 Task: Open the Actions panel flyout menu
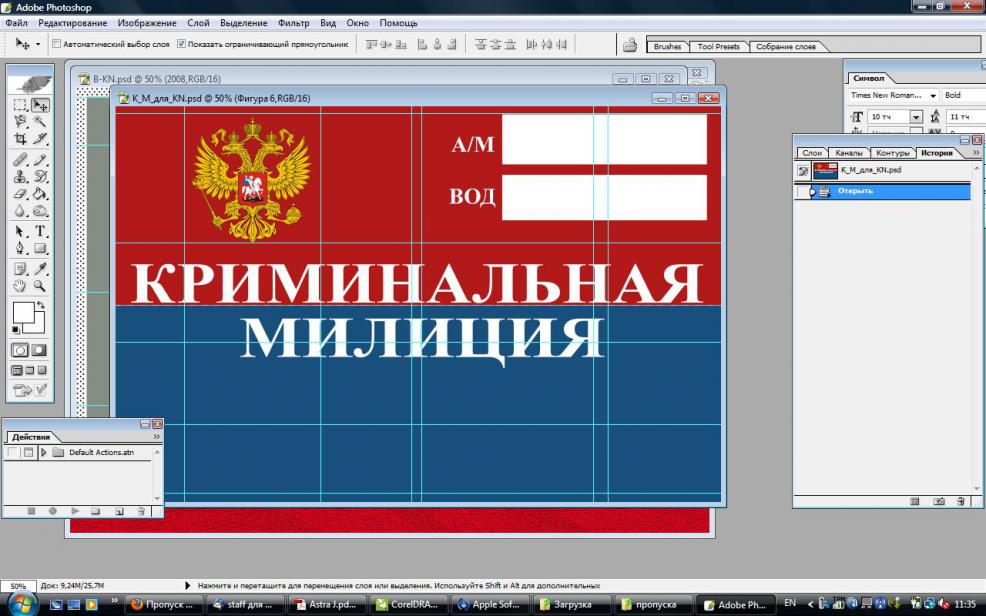click(x=157, y=436)
